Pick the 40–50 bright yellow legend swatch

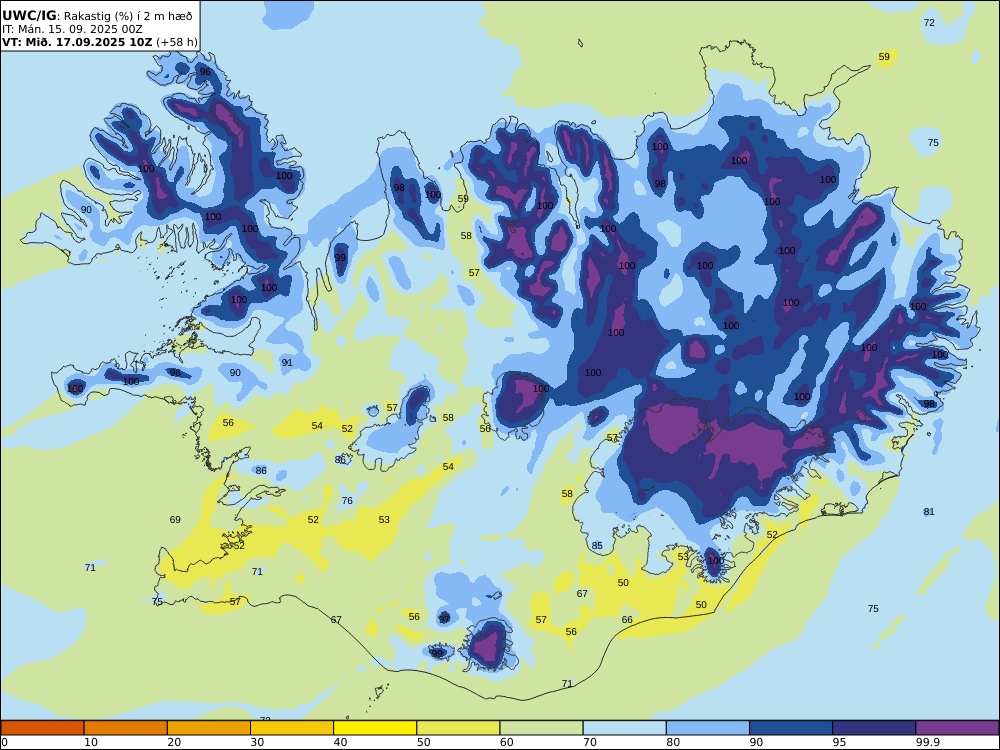pos(375,728)
